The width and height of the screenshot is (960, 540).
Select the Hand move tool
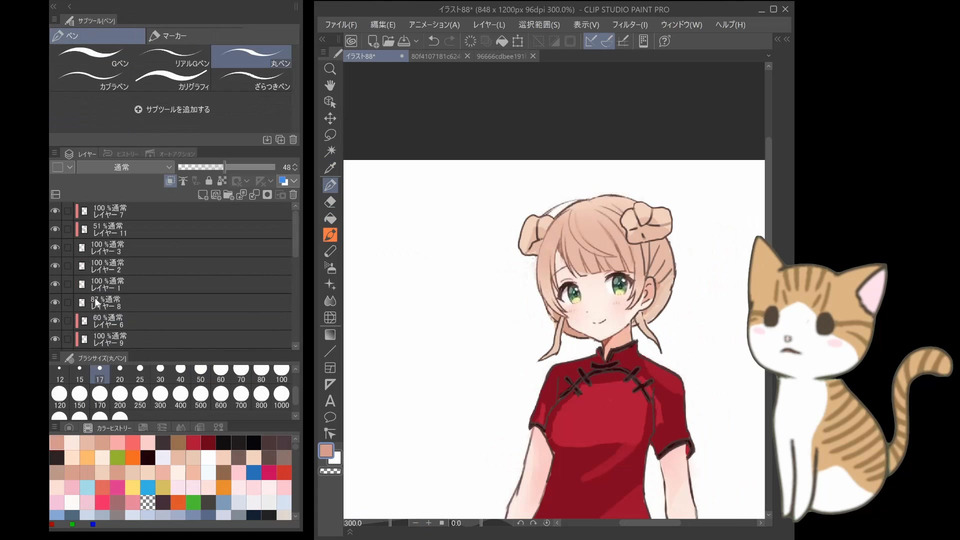click(x=330, y=85)
